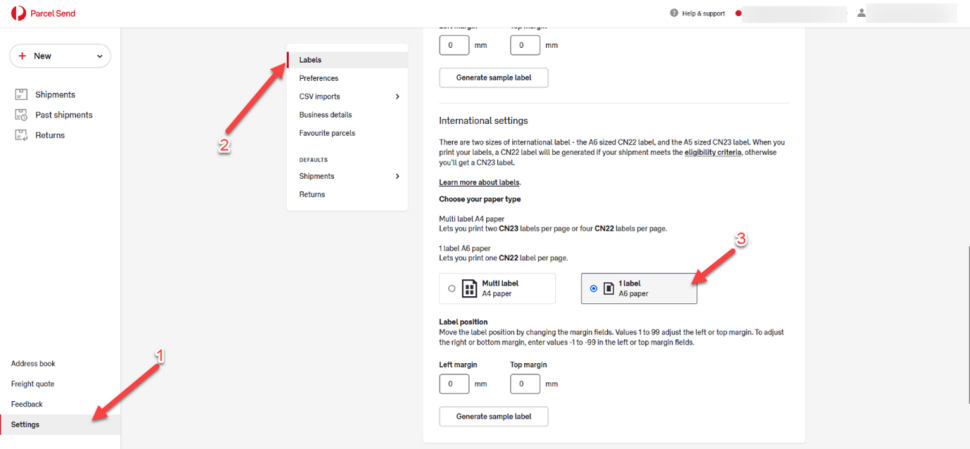Click the Help & support link

[x=703, y=13]
